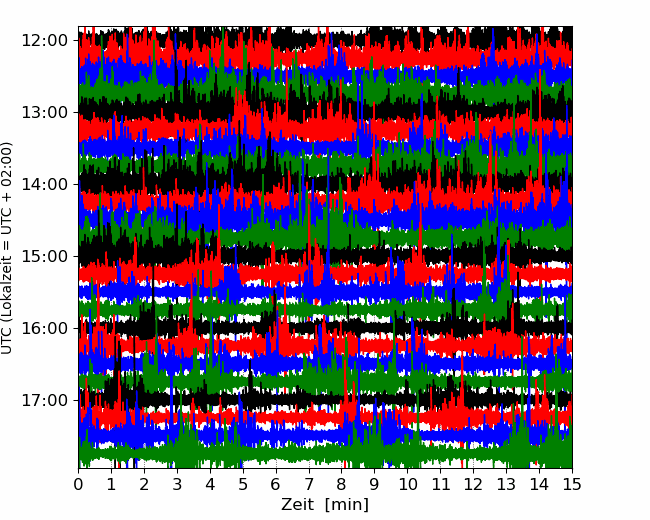Click the 12:00 y-axis time label
The width and height of the screenshot is (650, 520).
point(44,41)
